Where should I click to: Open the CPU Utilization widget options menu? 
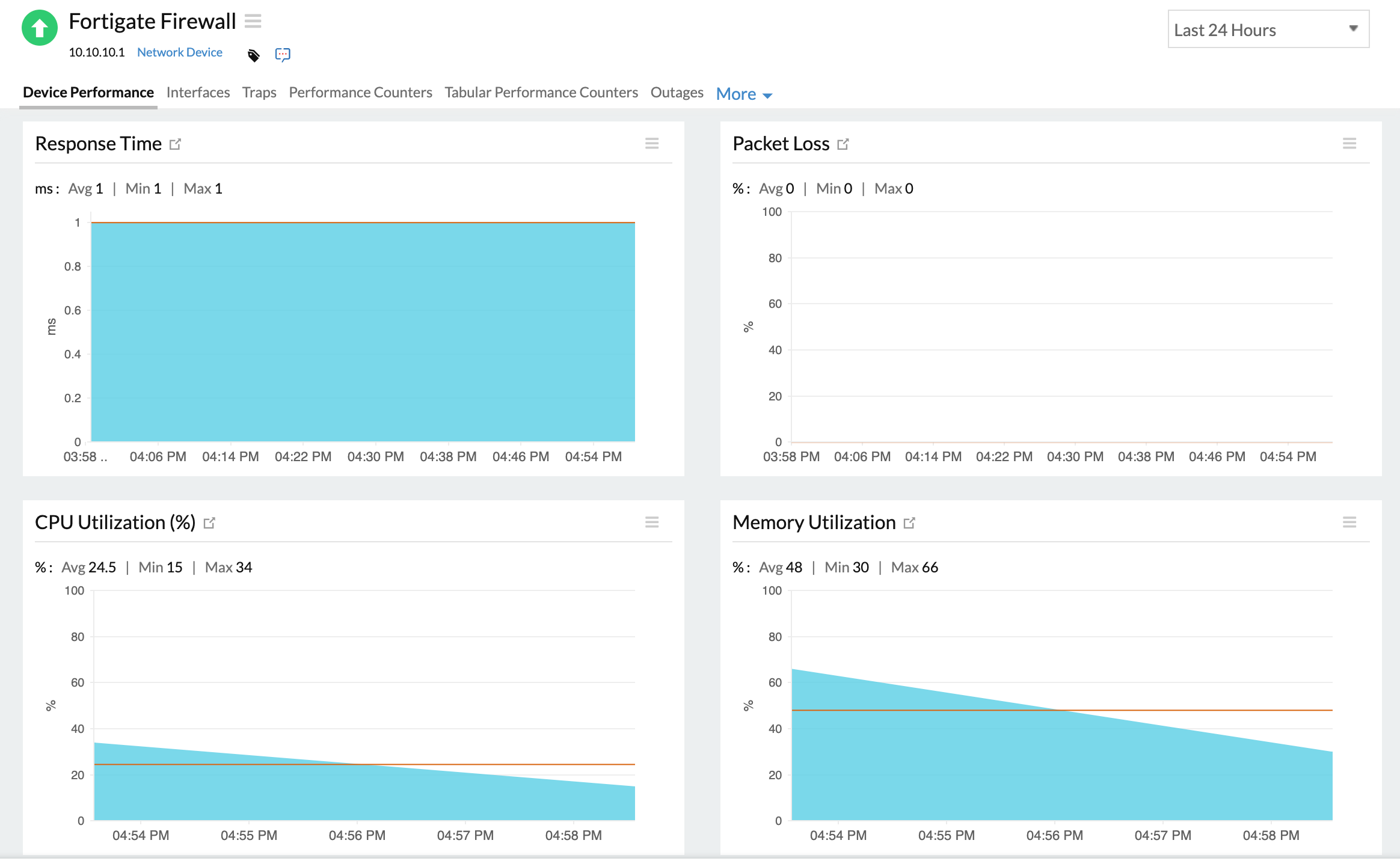pyautogui.click(x=652, y=522)
